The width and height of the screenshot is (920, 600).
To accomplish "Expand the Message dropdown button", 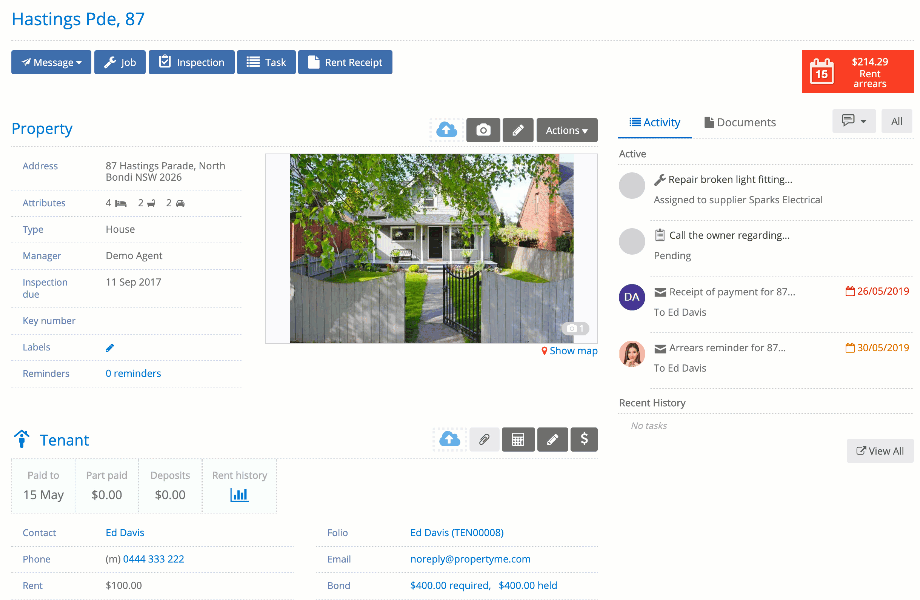I will pos(51,62).
